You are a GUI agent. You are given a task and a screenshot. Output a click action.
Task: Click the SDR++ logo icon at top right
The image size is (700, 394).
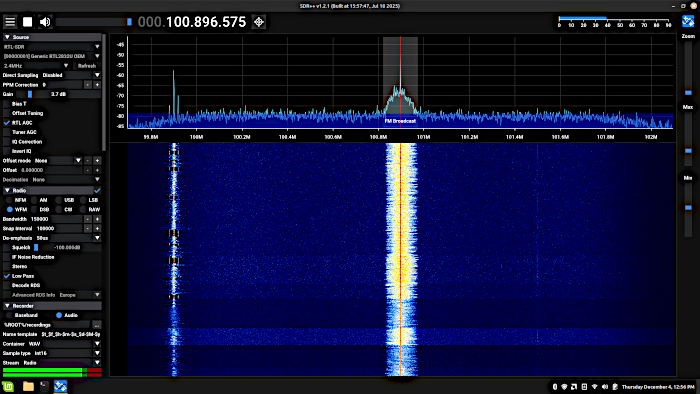[688, 21]
